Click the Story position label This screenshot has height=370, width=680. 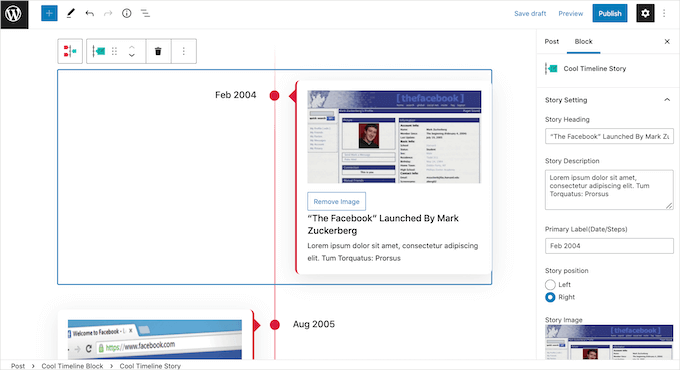coord(566,271)
